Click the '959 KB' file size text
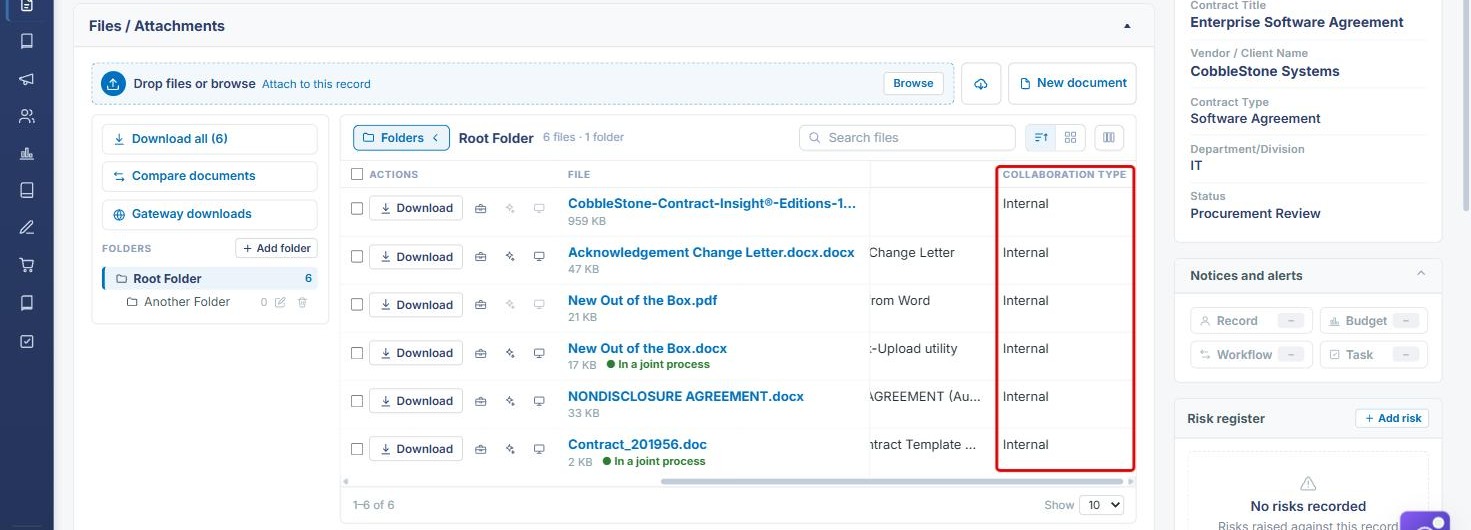Image resolution: width=1471 pixels, height=530 pixels. (x=587, y=221)
